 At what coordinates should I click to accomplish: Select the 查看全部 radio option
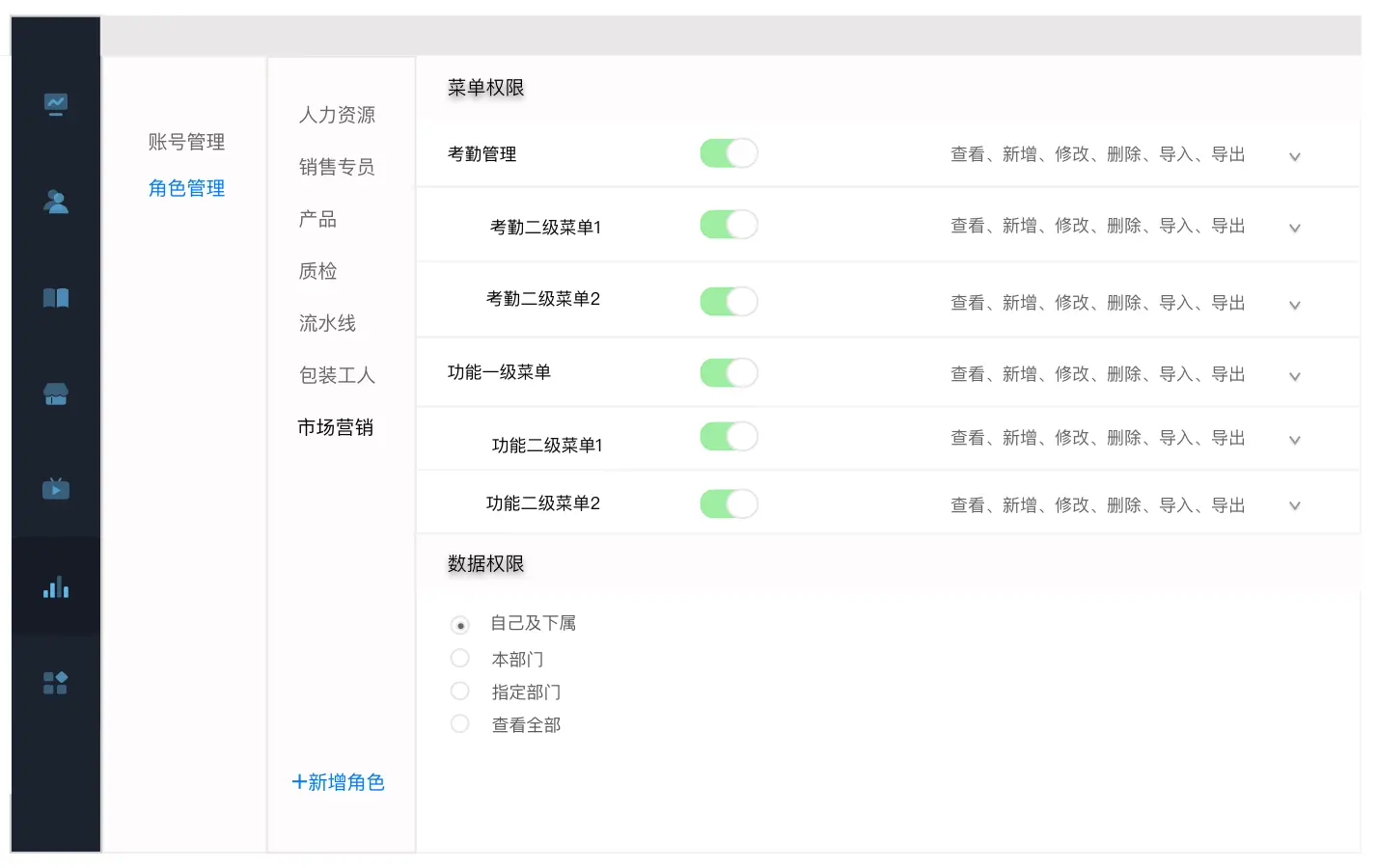[460, 724]
